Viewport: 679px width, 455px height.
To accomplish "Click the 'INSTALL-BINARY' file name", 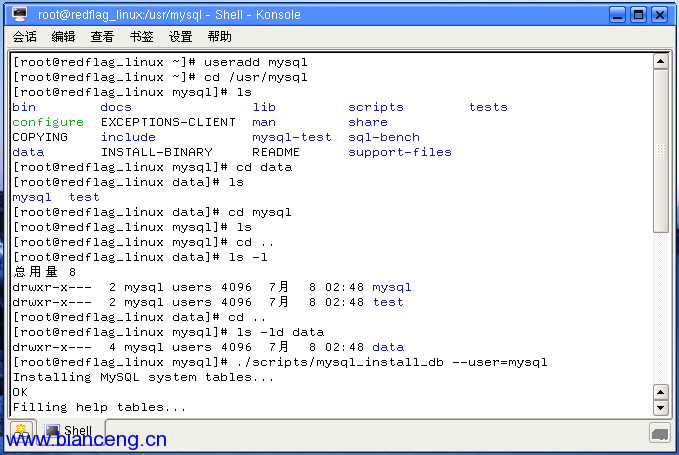I will click(157, 152).
